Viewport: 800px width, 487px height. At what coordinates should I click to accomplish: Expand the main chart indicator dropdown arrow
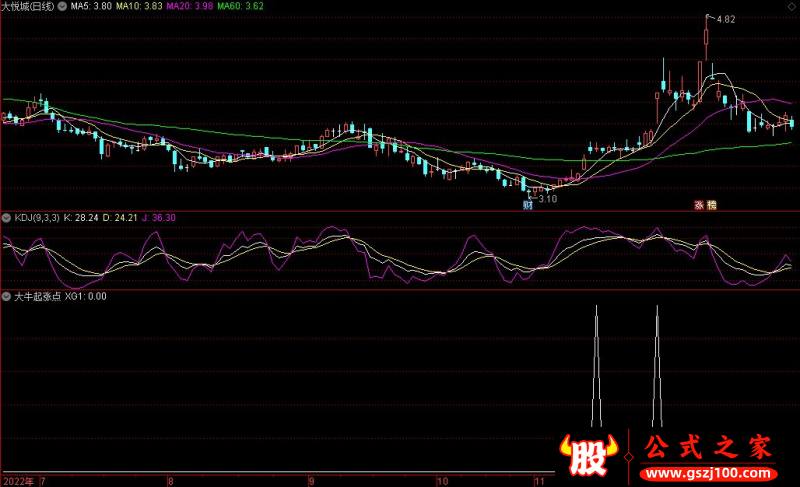(x=61, y=6)
